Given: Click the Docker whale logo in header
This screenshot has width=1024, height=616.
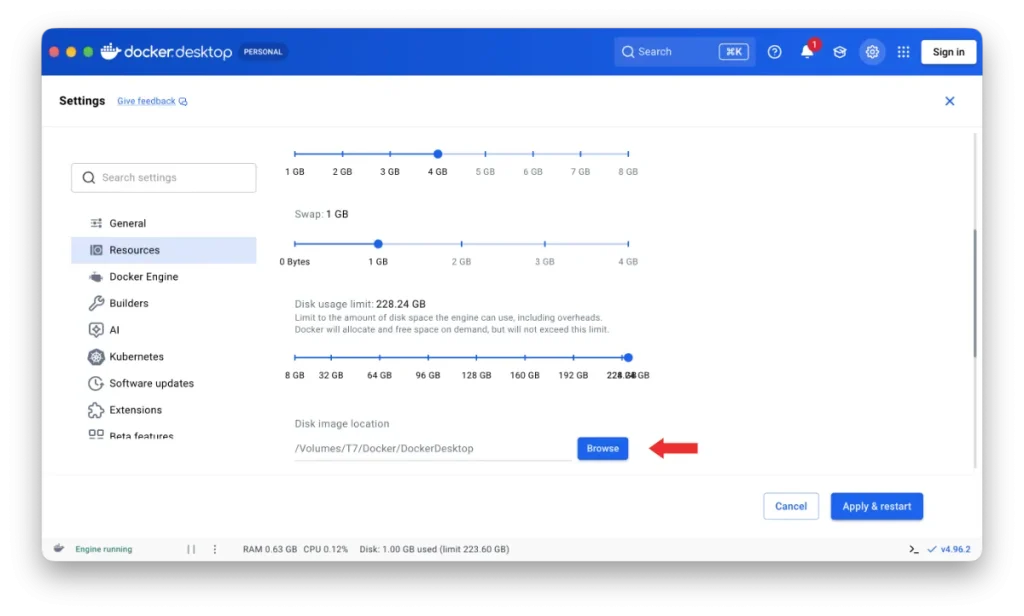Looking at the screenshot, I should pyautogui.click(x=110, y=51).
